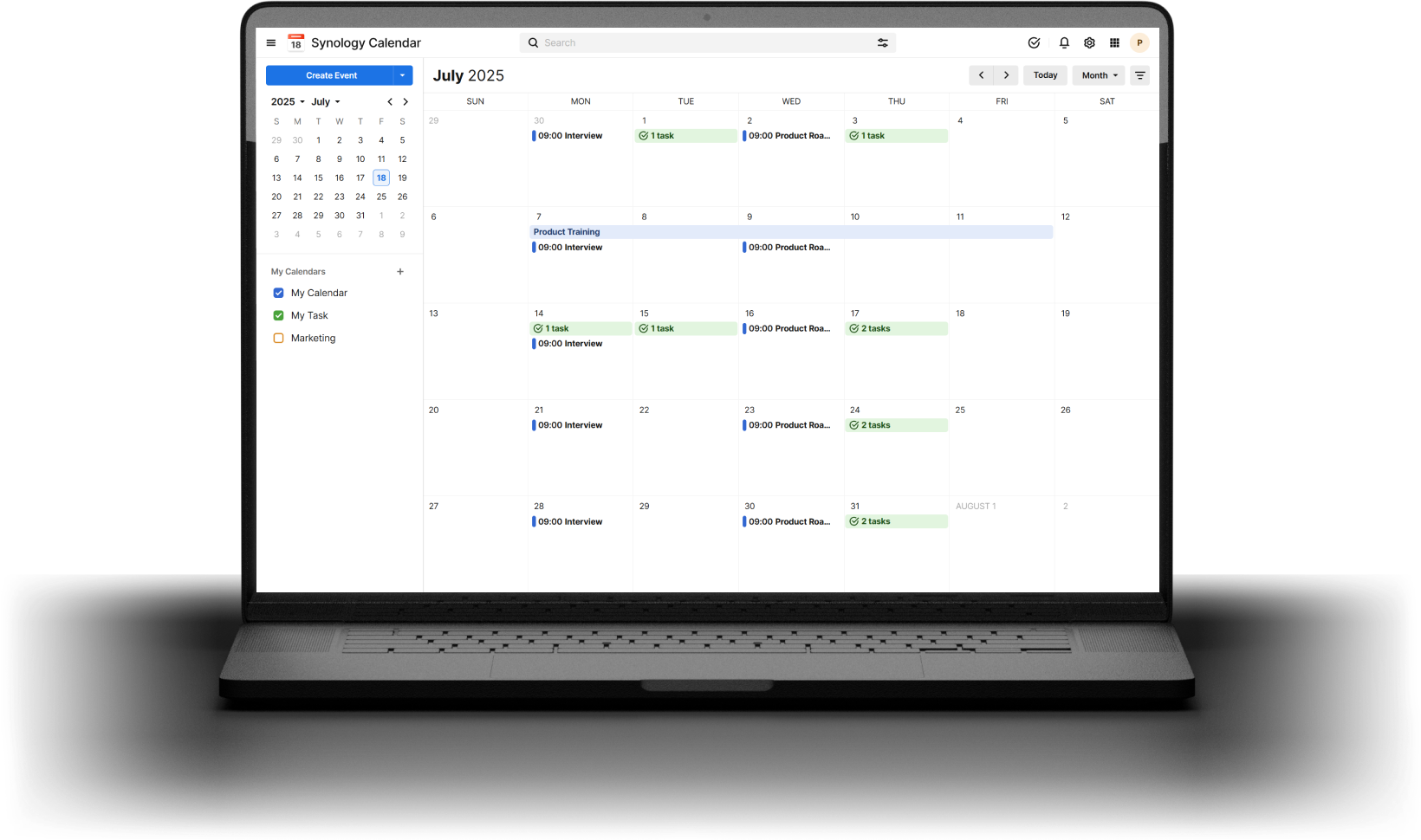Screen dimensions: 1421x840
Task: Open the notifications bell
Action: pyautogui.click(x=1064, y=42)
